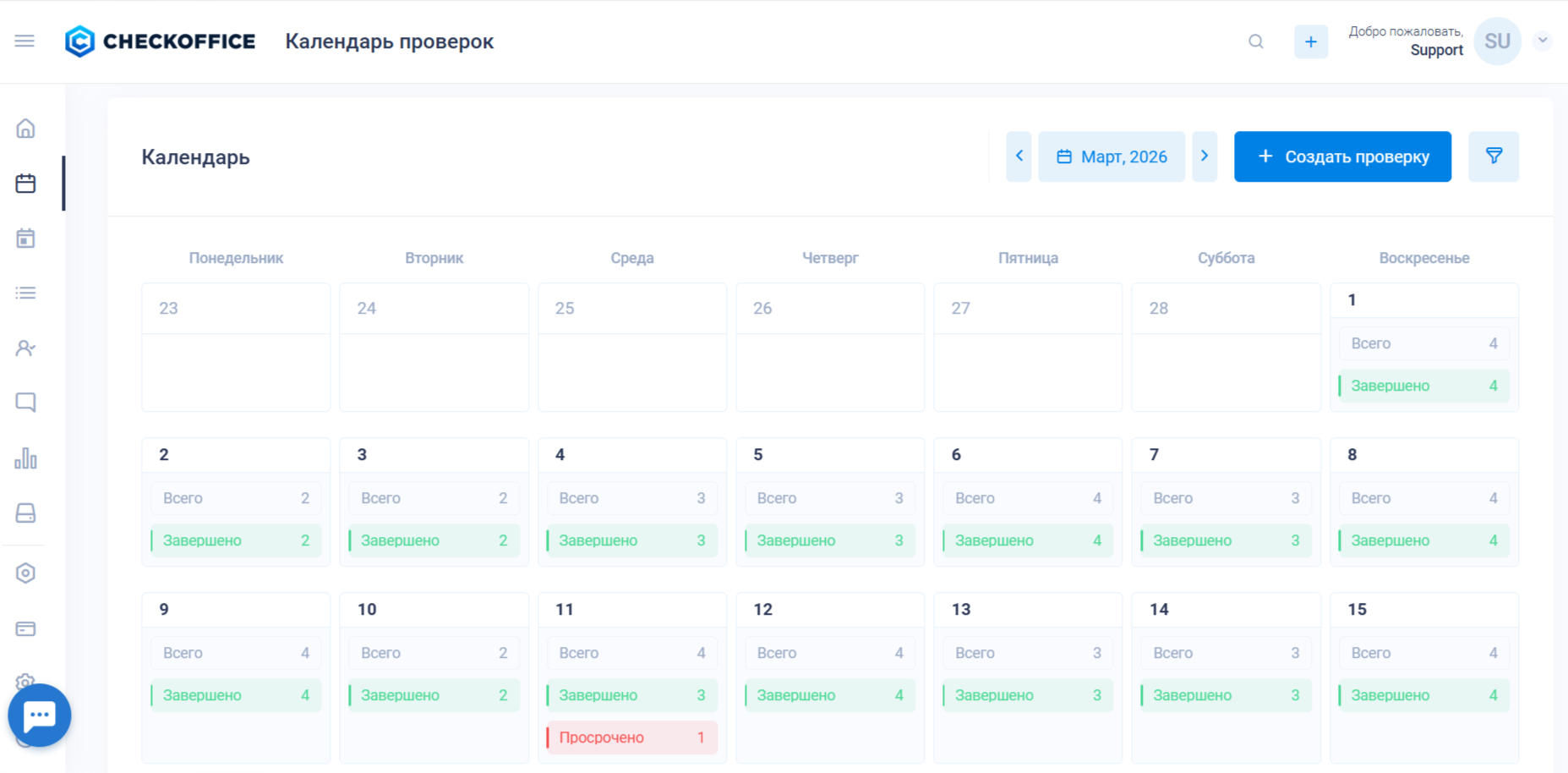Open the list view icon in sidebar
The width and height of the screenshot is (1568, 773).
click(25, 293)
